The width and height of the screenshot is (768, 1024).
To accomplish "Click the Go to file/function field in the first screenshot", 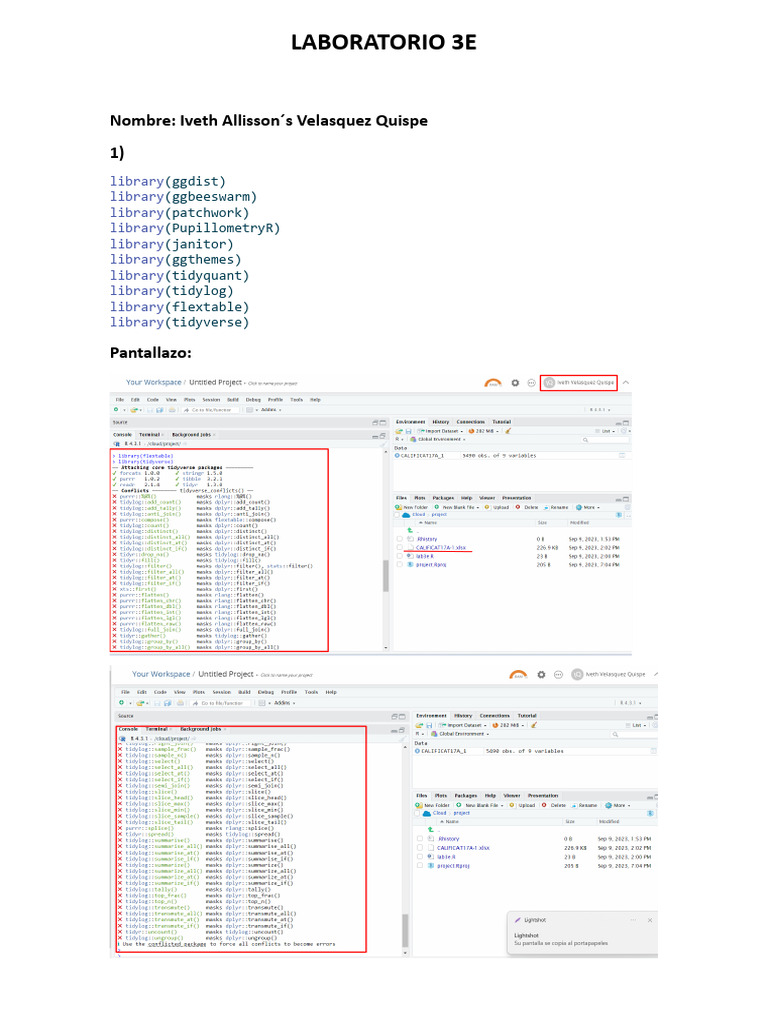I will [x=210, y=409].
